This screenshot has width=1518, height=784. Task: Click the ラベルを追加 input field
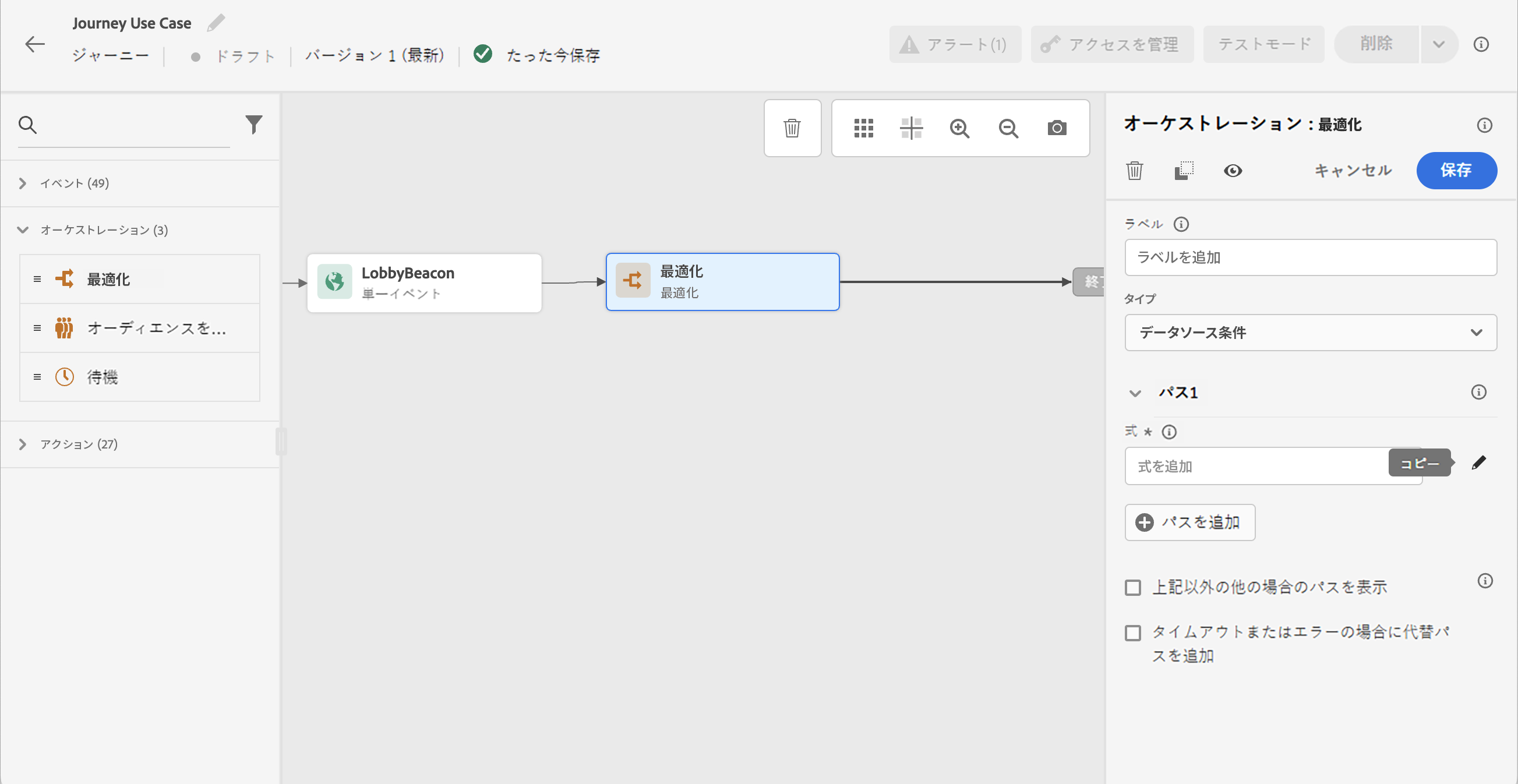tap(1310, 257)
